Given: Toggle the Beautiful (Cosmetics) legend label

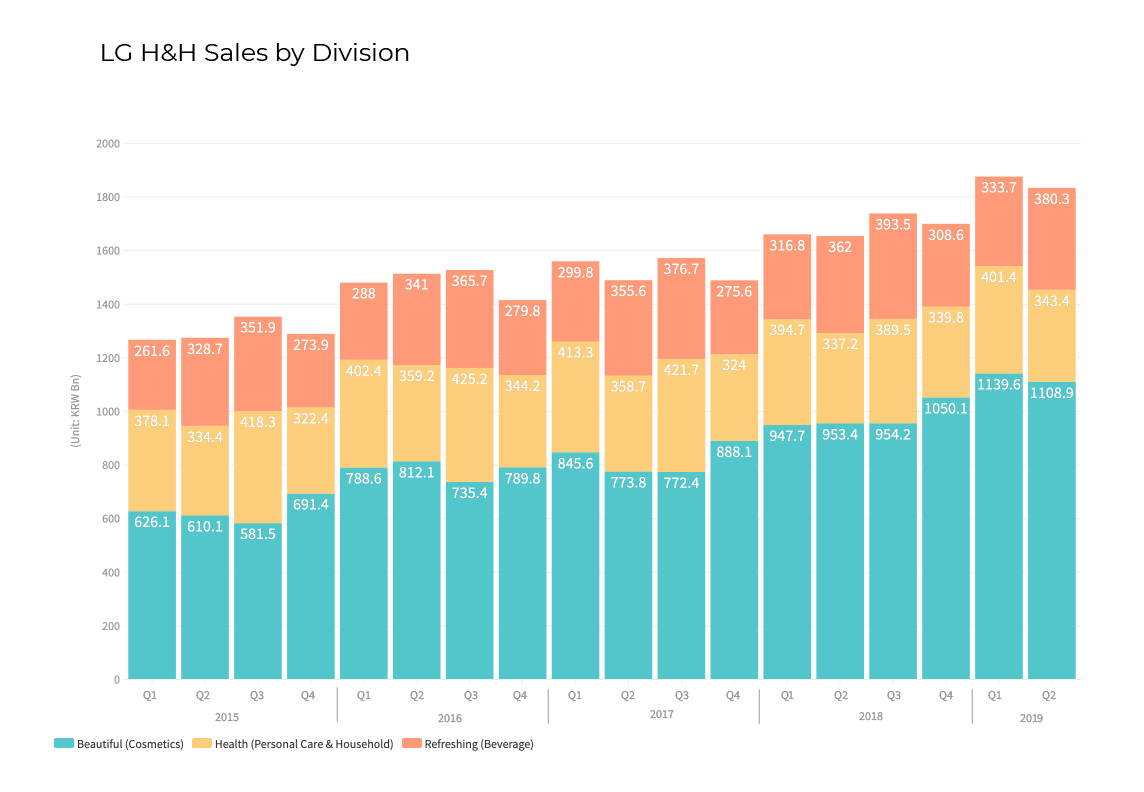Looking at the screenshot, I should point(130,744).
